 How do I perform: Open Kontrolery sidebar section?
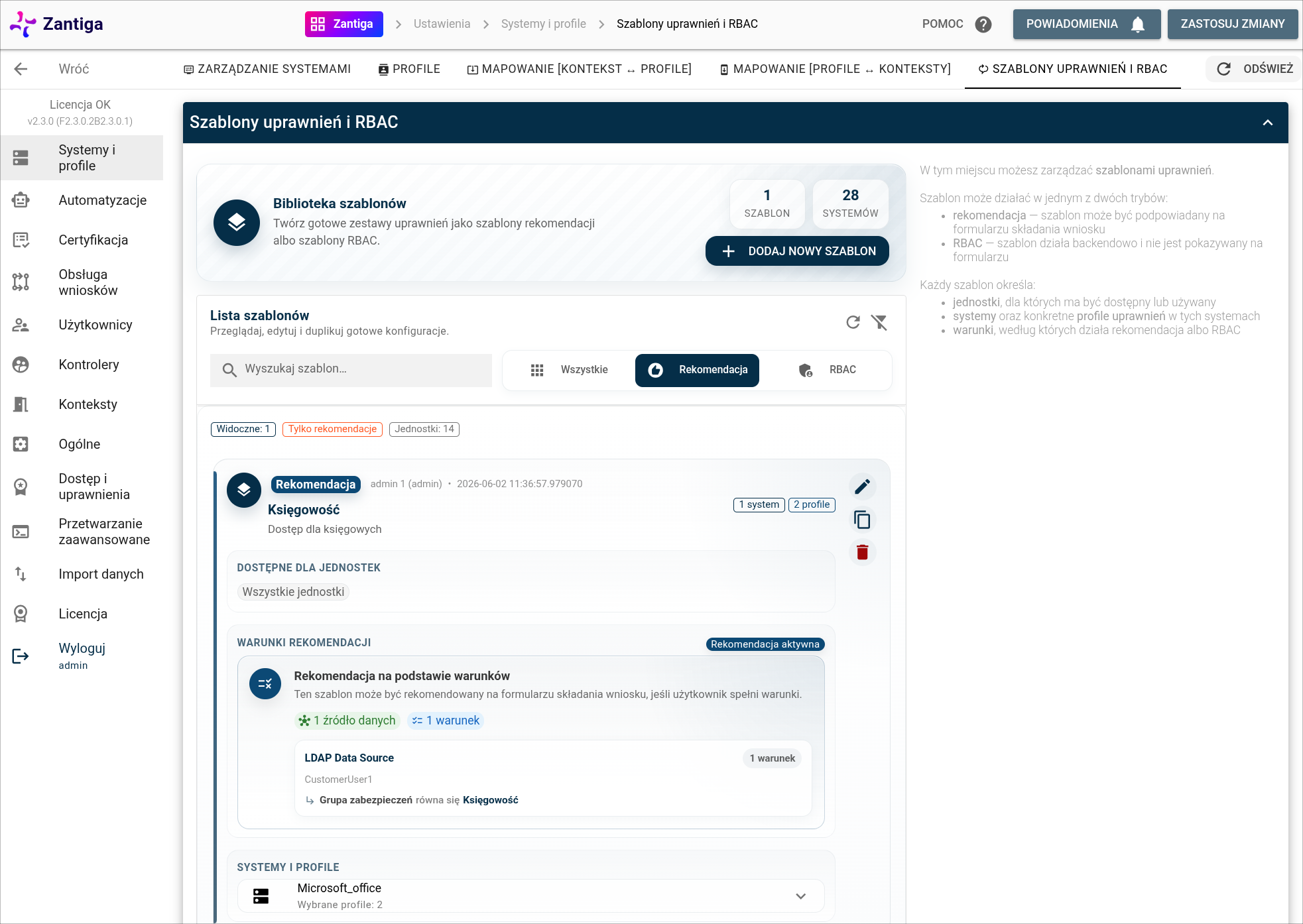[82, 365]
